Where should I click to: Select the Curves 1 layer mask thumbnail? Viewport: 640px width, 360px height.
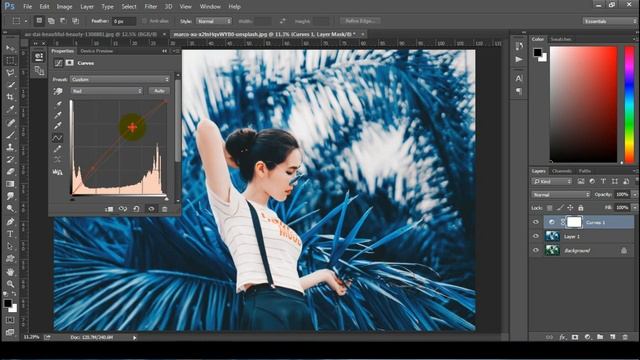point(574,222)
